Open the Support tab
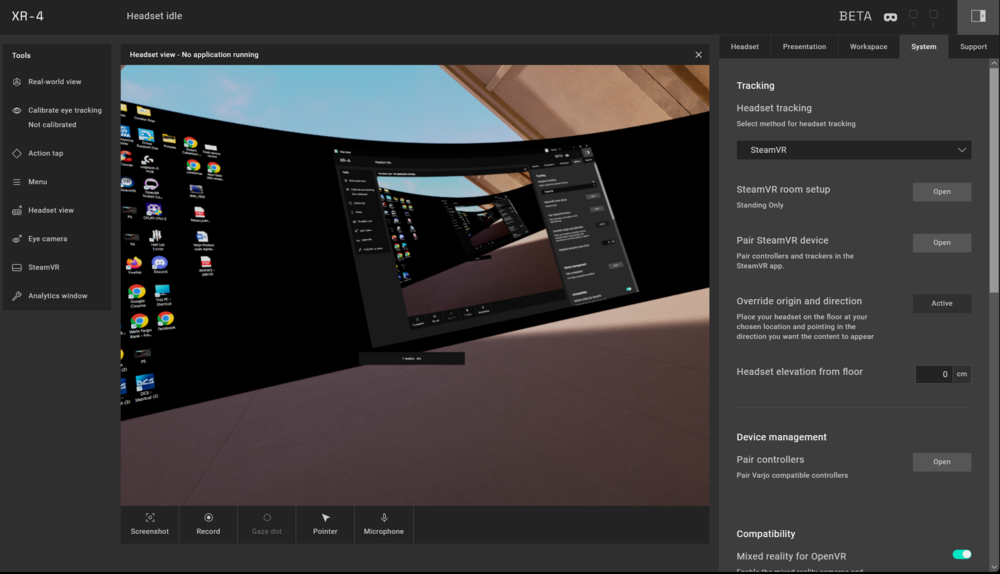 coord(973,47)
